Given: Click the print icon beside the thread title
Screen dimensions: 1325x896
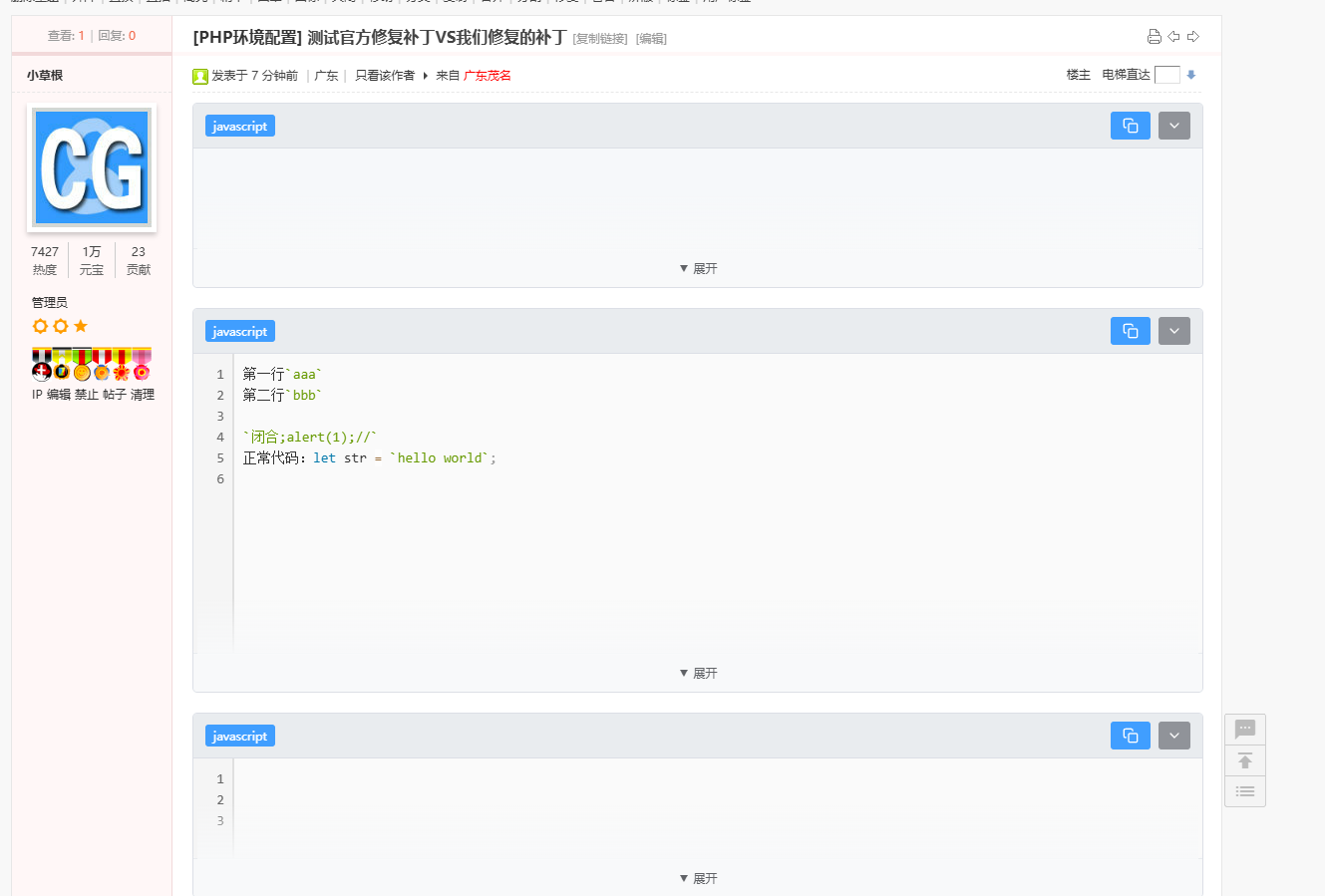Looking at the screenshot, I should 1154,37.
